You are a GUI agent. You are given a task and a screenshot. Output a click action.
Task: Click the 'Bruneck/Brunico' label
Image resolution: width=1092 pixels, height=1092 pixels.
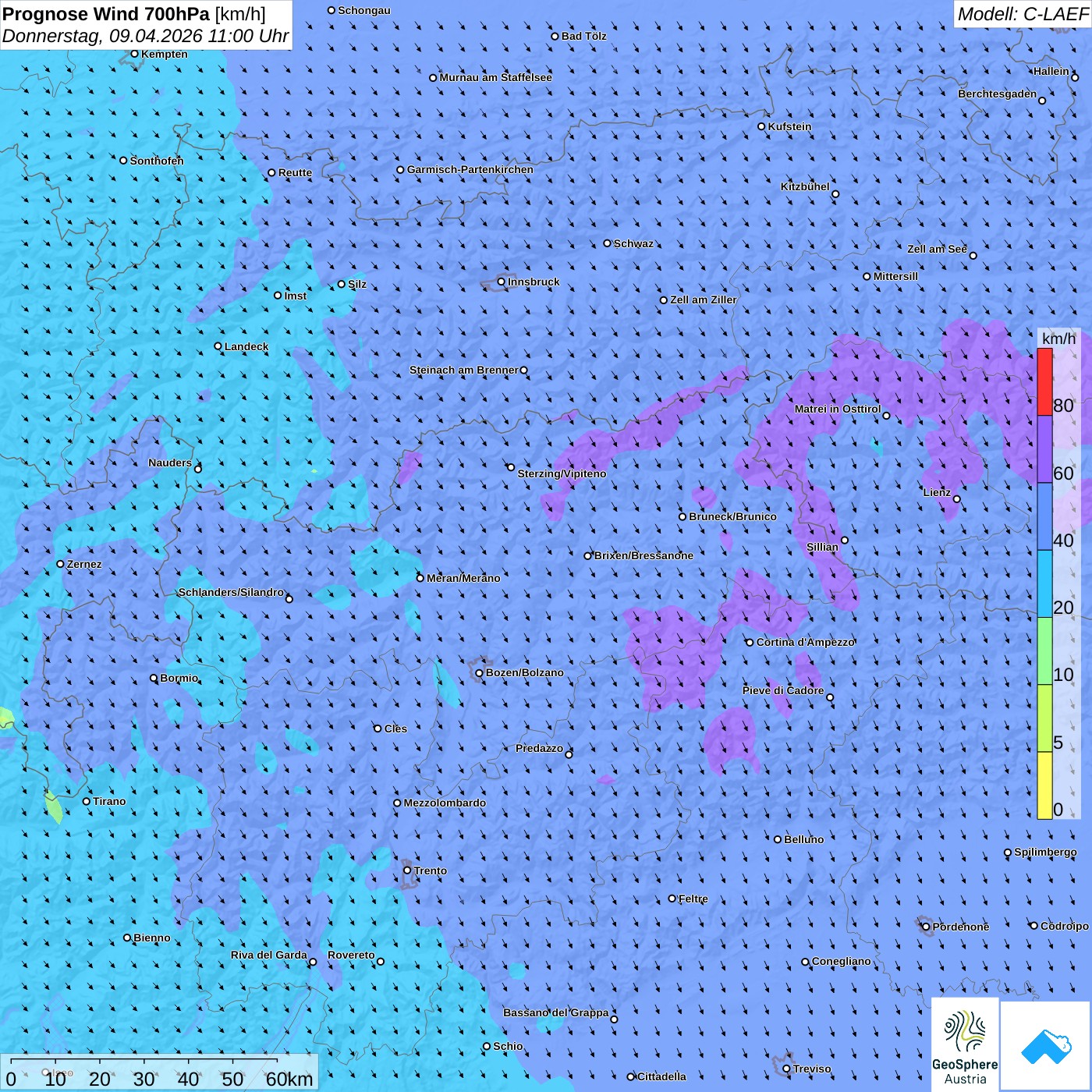[732, 516]
